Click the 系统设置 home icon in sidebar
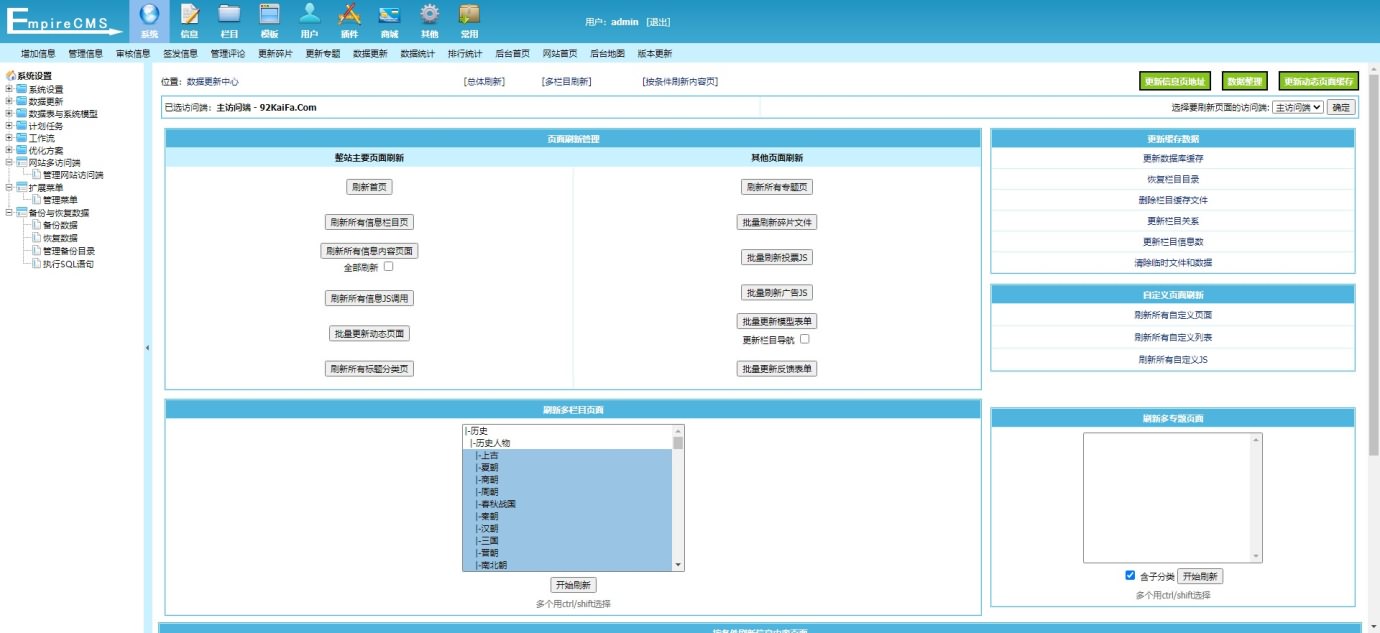 11,75
